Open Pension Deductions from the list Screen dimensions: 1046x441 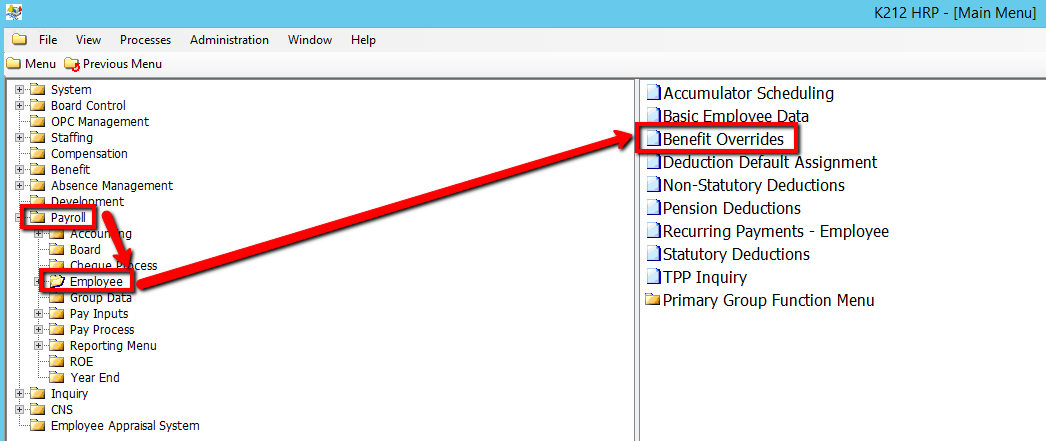731,208
